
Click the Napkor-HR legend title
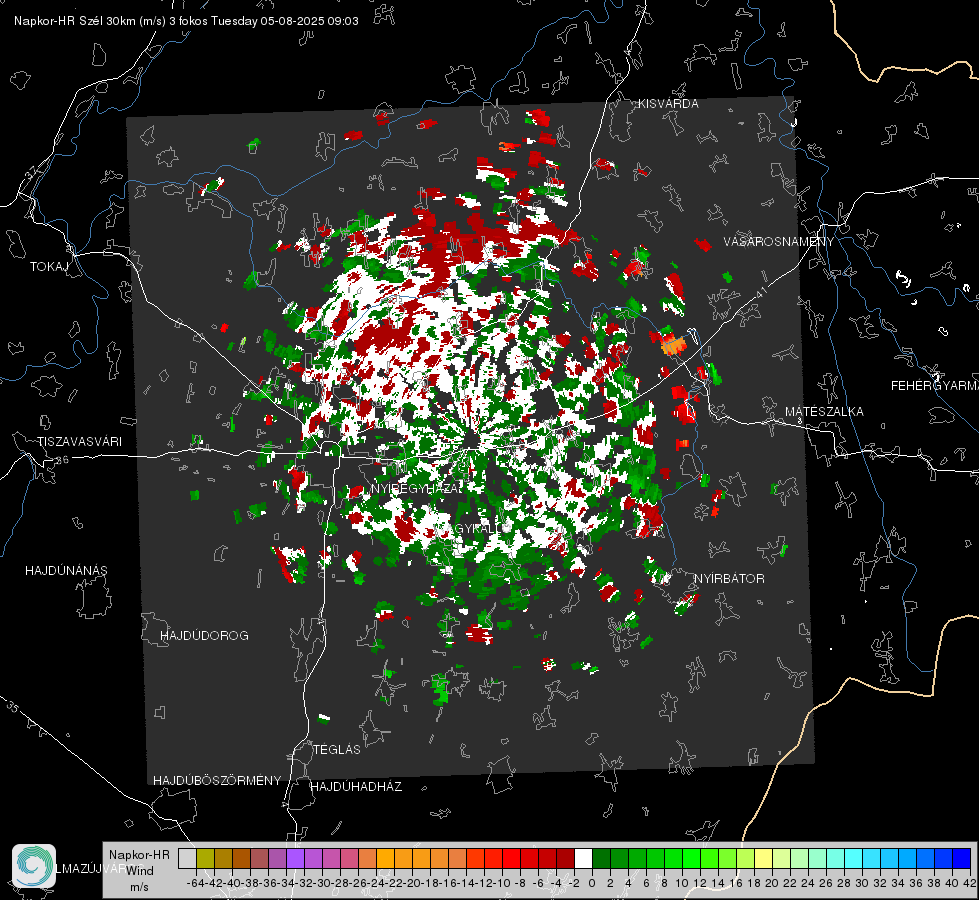point(139,855)
